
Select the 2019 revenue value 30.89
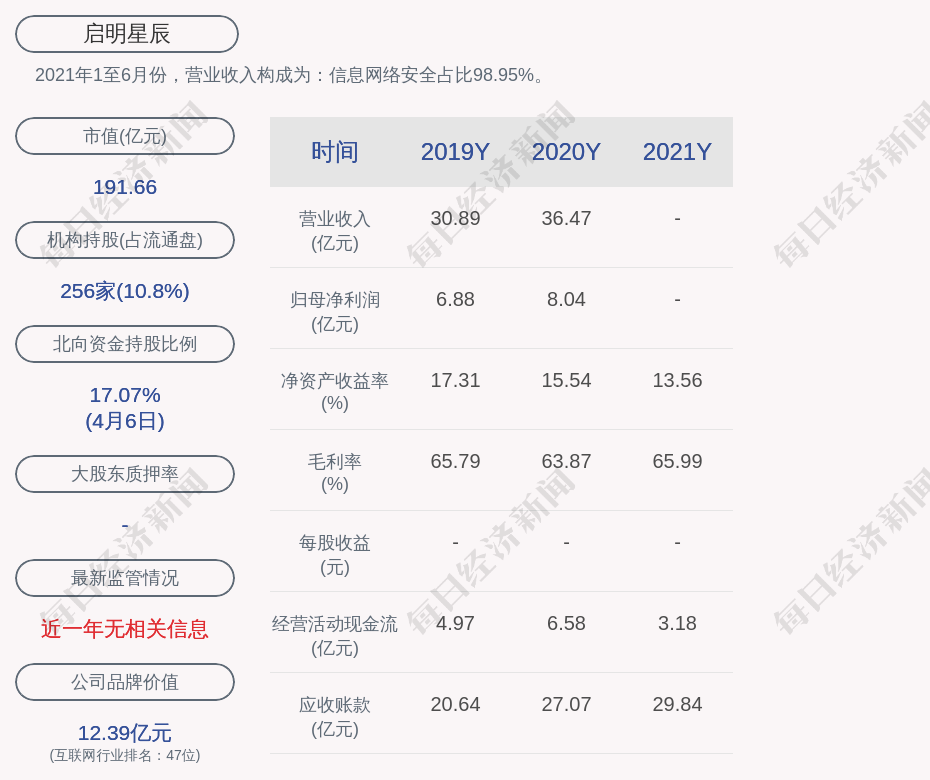click(x=456, y=218)
